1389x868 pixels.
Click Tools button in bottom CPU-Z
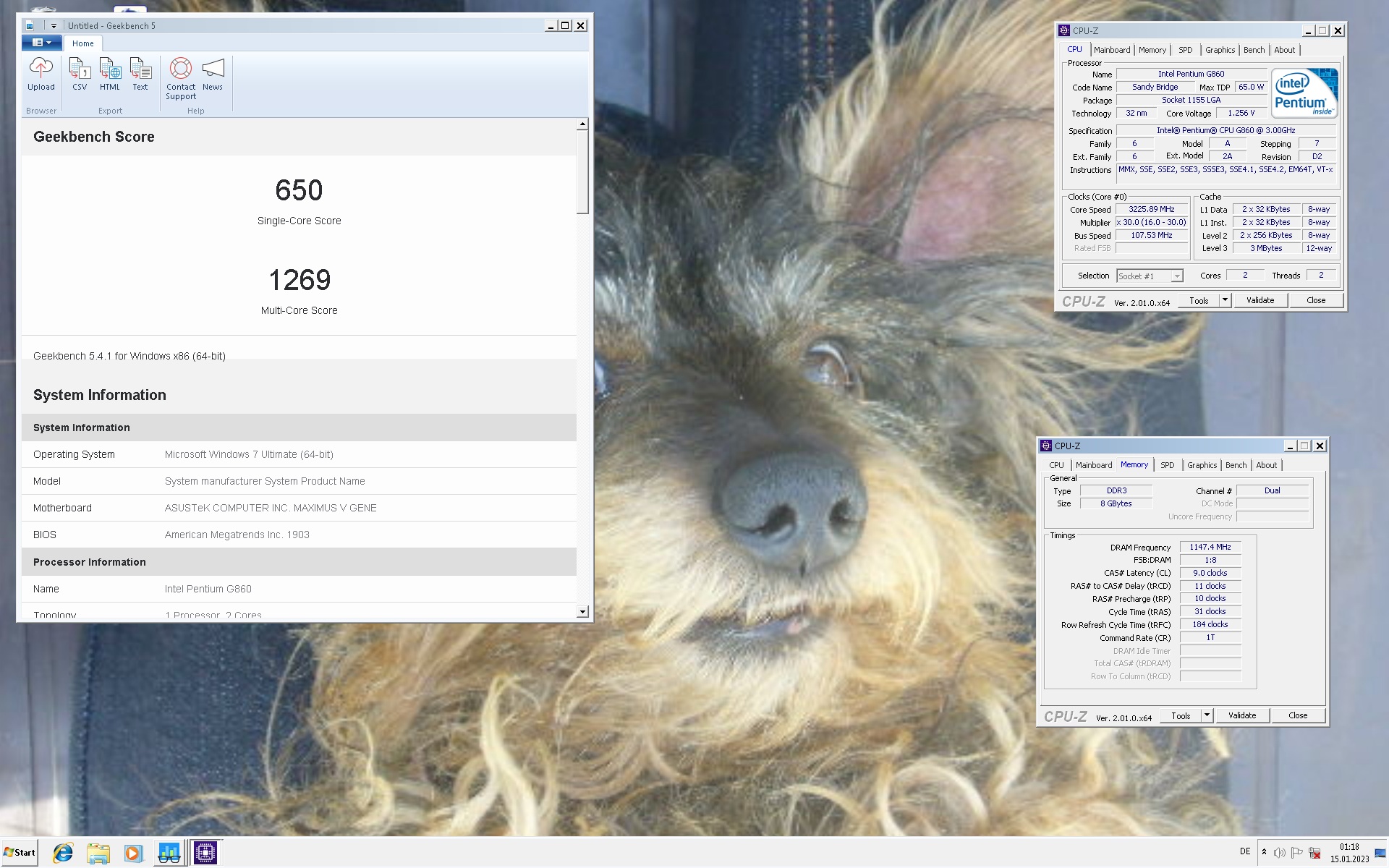pos(1181,715)
